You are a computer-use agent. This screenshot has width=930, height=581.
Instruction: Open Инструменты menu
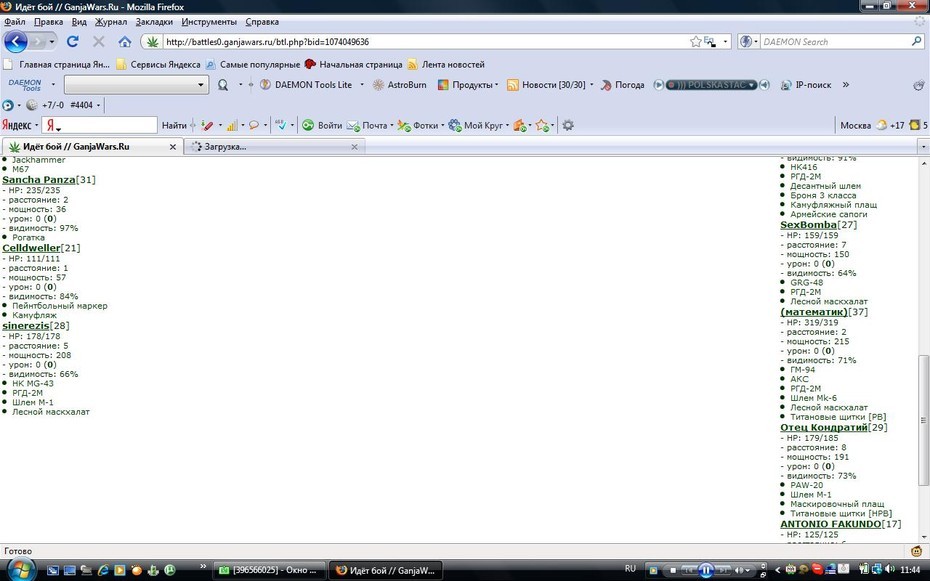point(209,22)
